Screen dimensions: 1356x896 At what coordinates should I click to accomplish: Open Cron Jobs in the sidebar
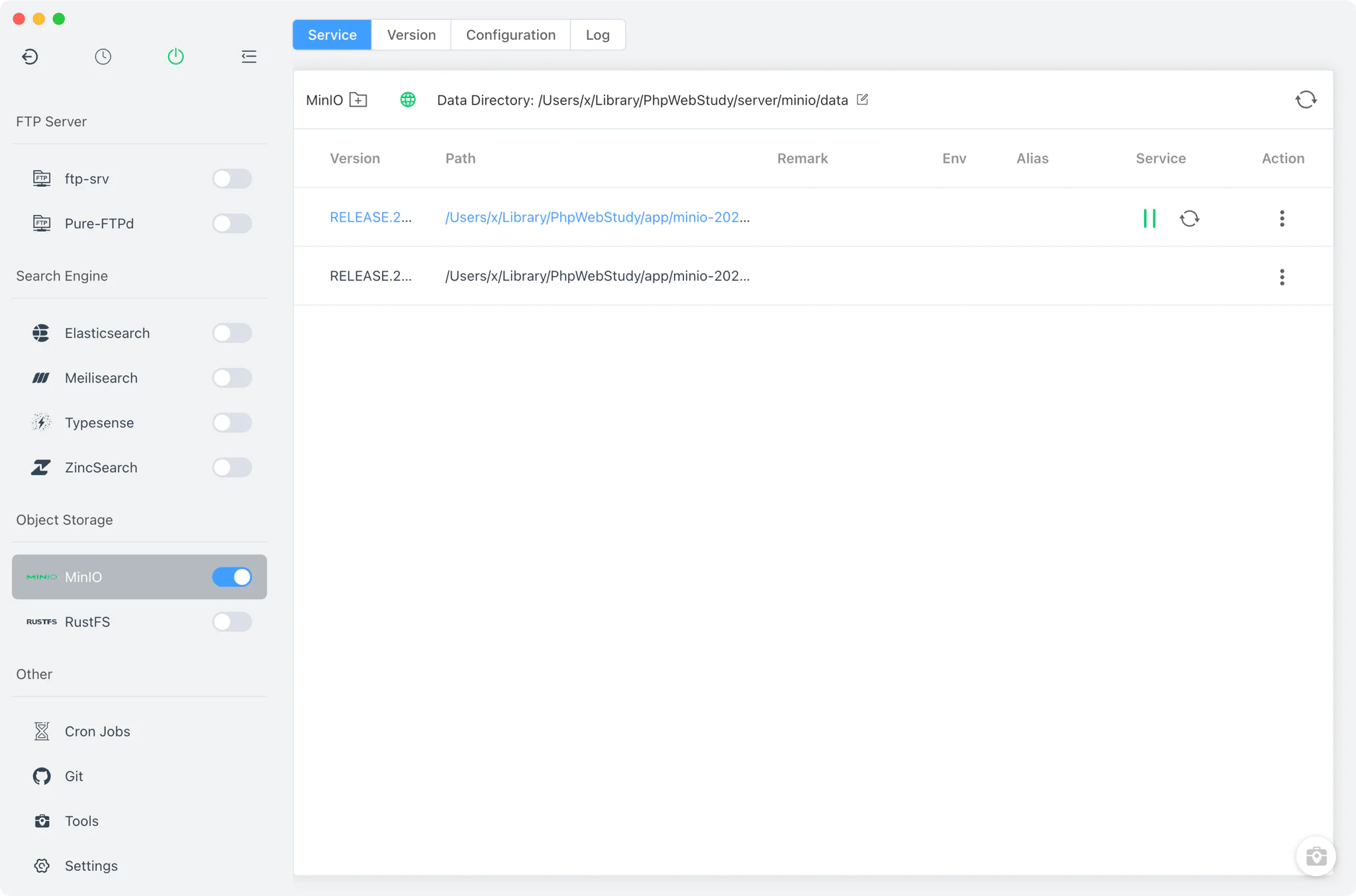(x=97, y=731)
